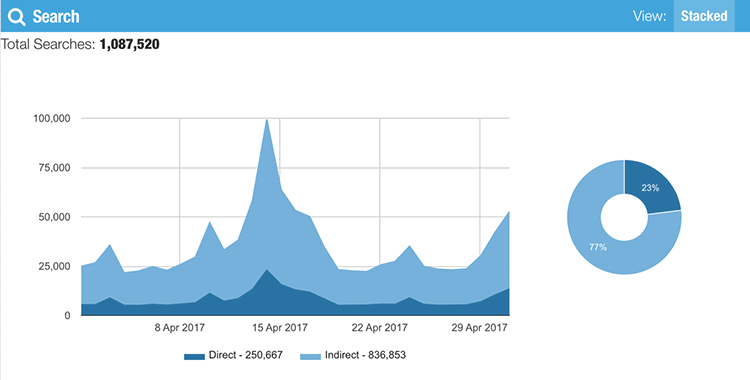Screen dimensions: 750x380
Task: Click the magnifying glass Search icon
Action: 17,17
